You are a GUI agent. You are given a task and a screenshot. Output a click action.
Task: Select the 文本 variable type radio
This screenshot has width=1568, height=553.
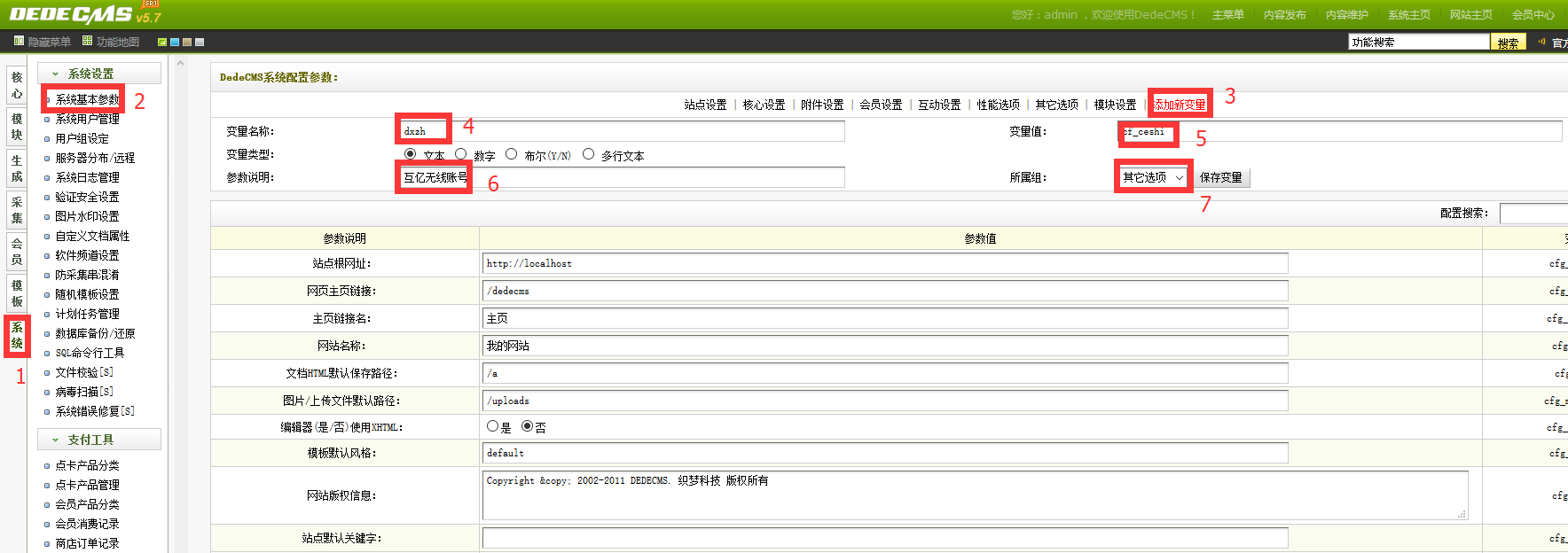tap(410, 154)
